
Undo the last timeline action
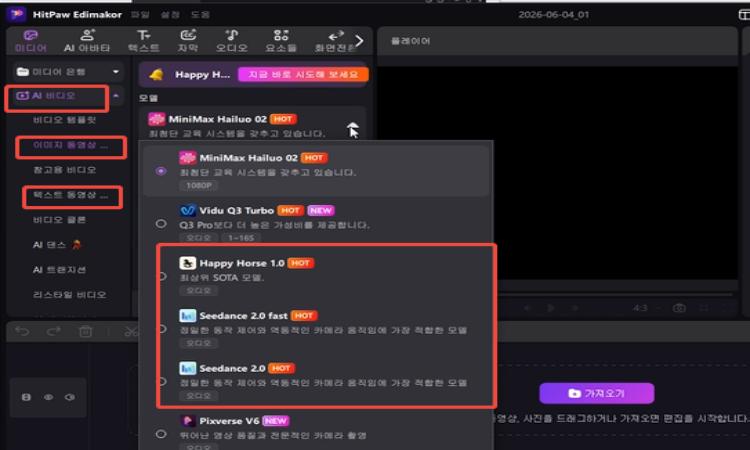(22, 331)
